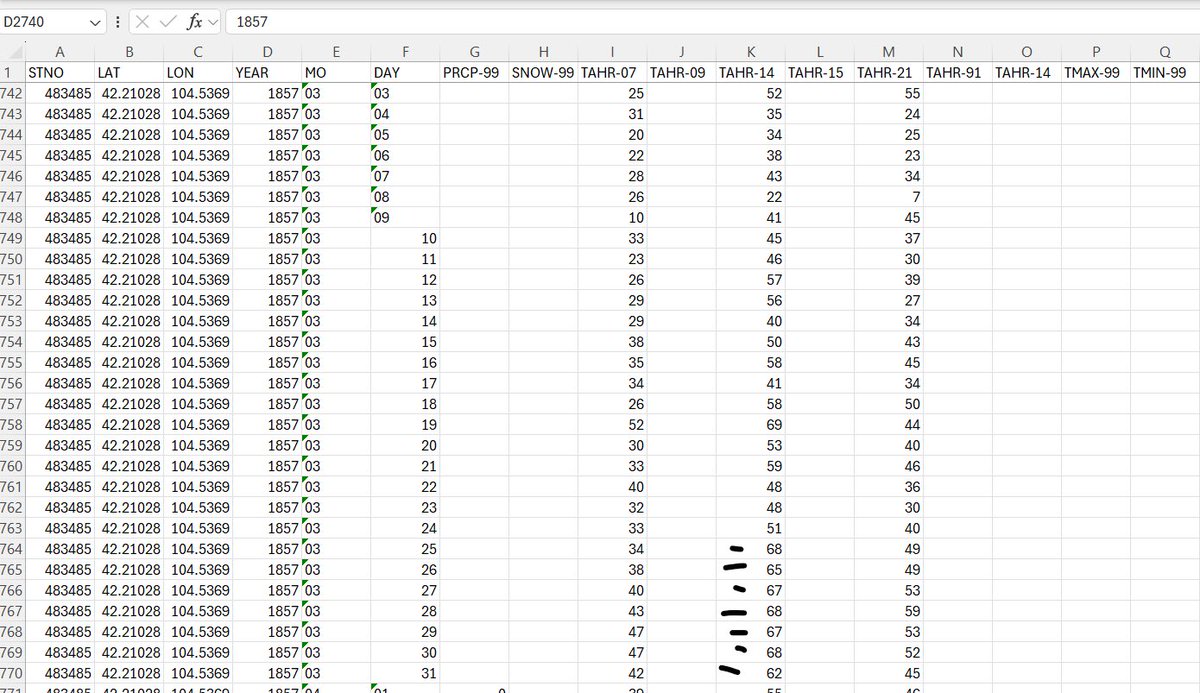Select column Q header
Screen dimensions: 1200x693
click(1165, 52)
